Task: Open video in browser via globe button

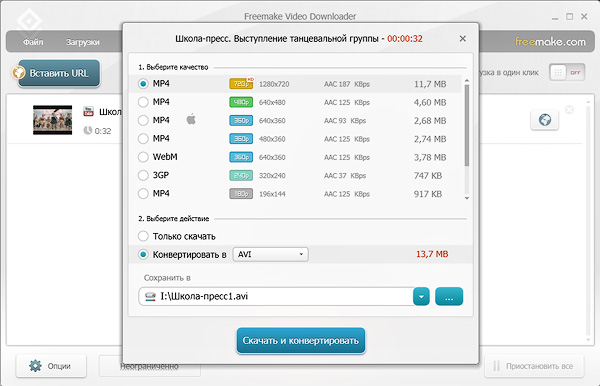Action: coord(545,120)
